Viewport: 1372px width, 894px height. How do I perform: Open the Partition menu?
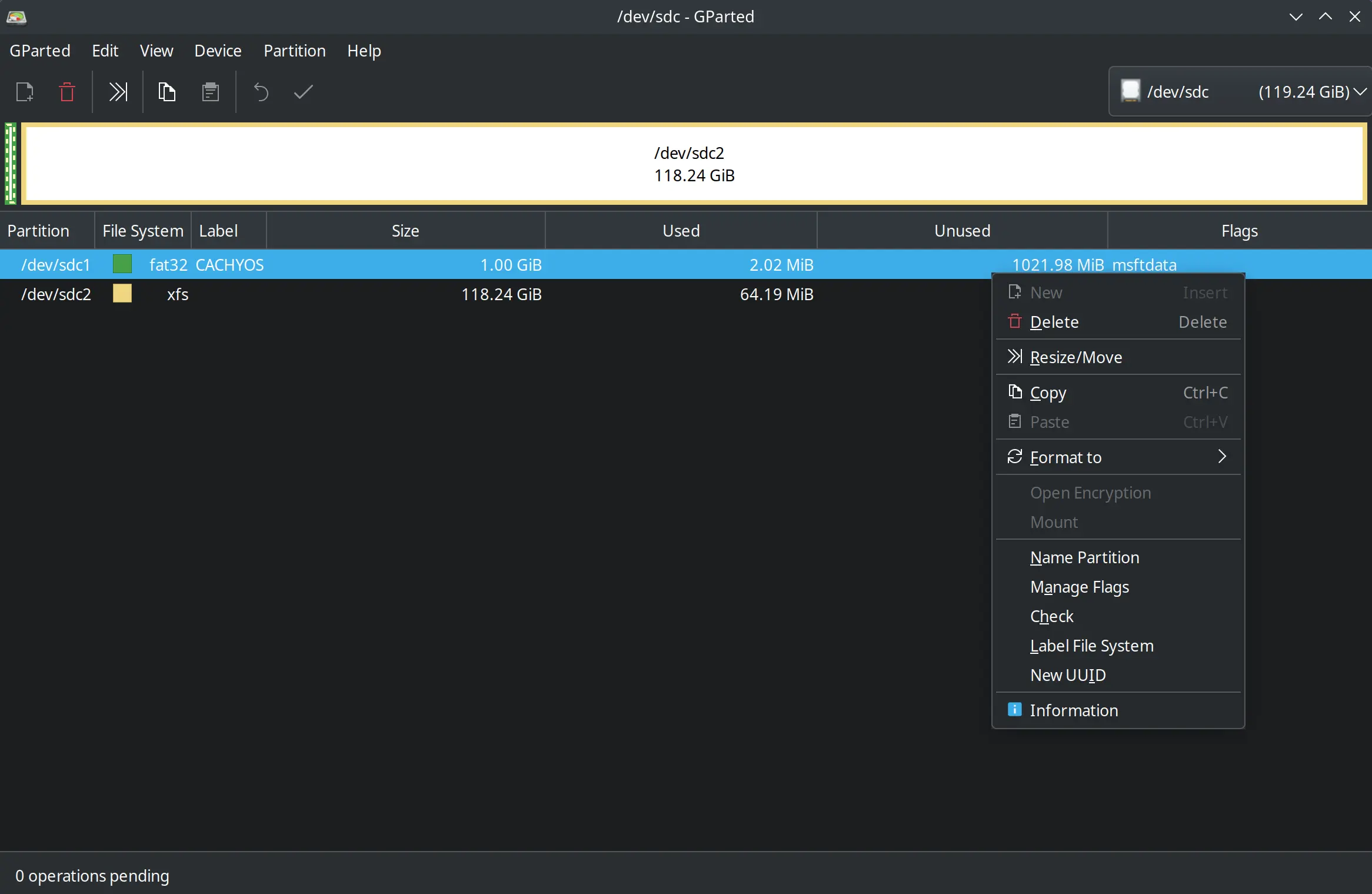click(x=295, y=51)
